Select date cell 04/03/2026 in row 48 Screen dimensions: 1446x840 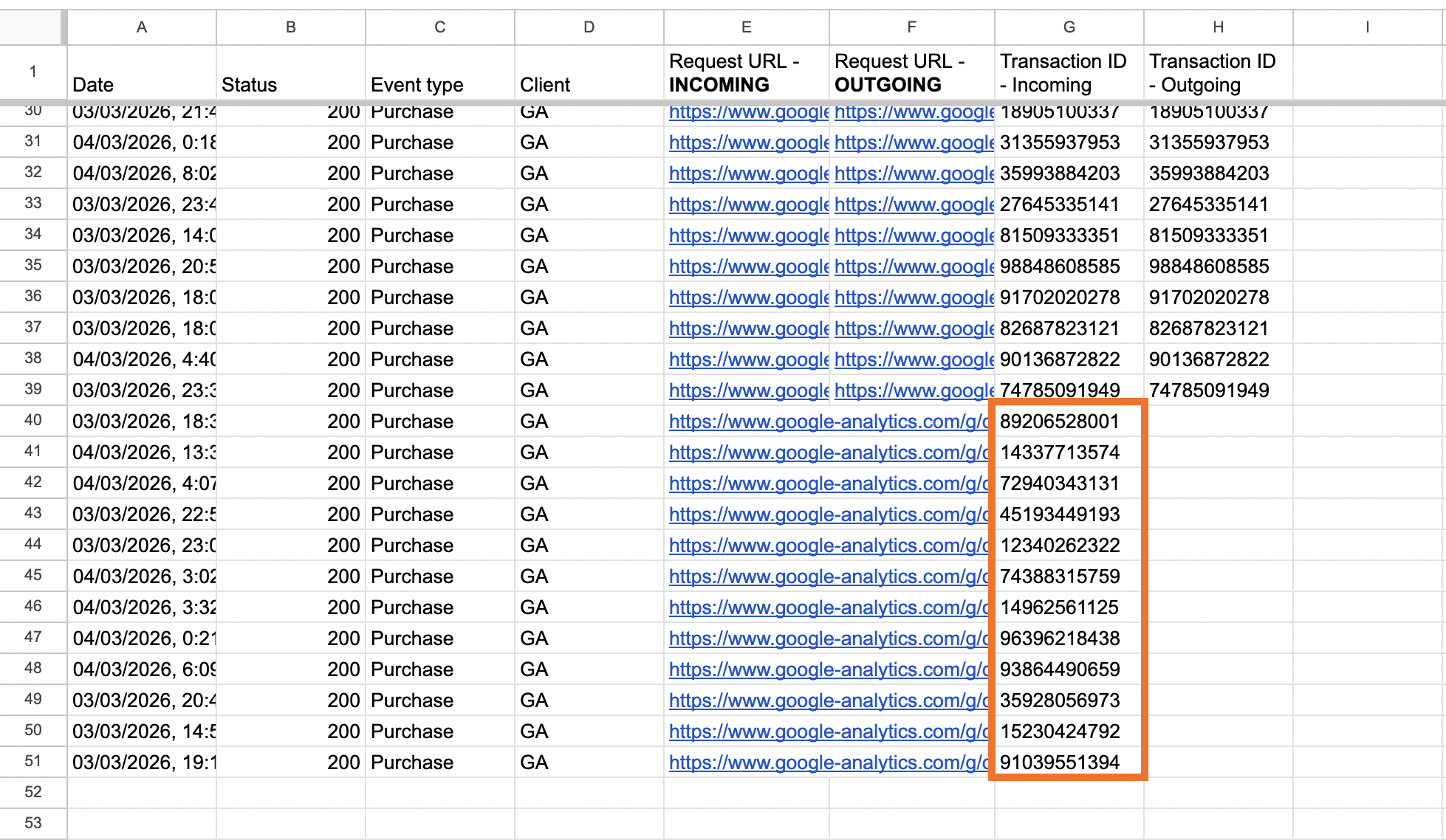[x=142, y=669]
